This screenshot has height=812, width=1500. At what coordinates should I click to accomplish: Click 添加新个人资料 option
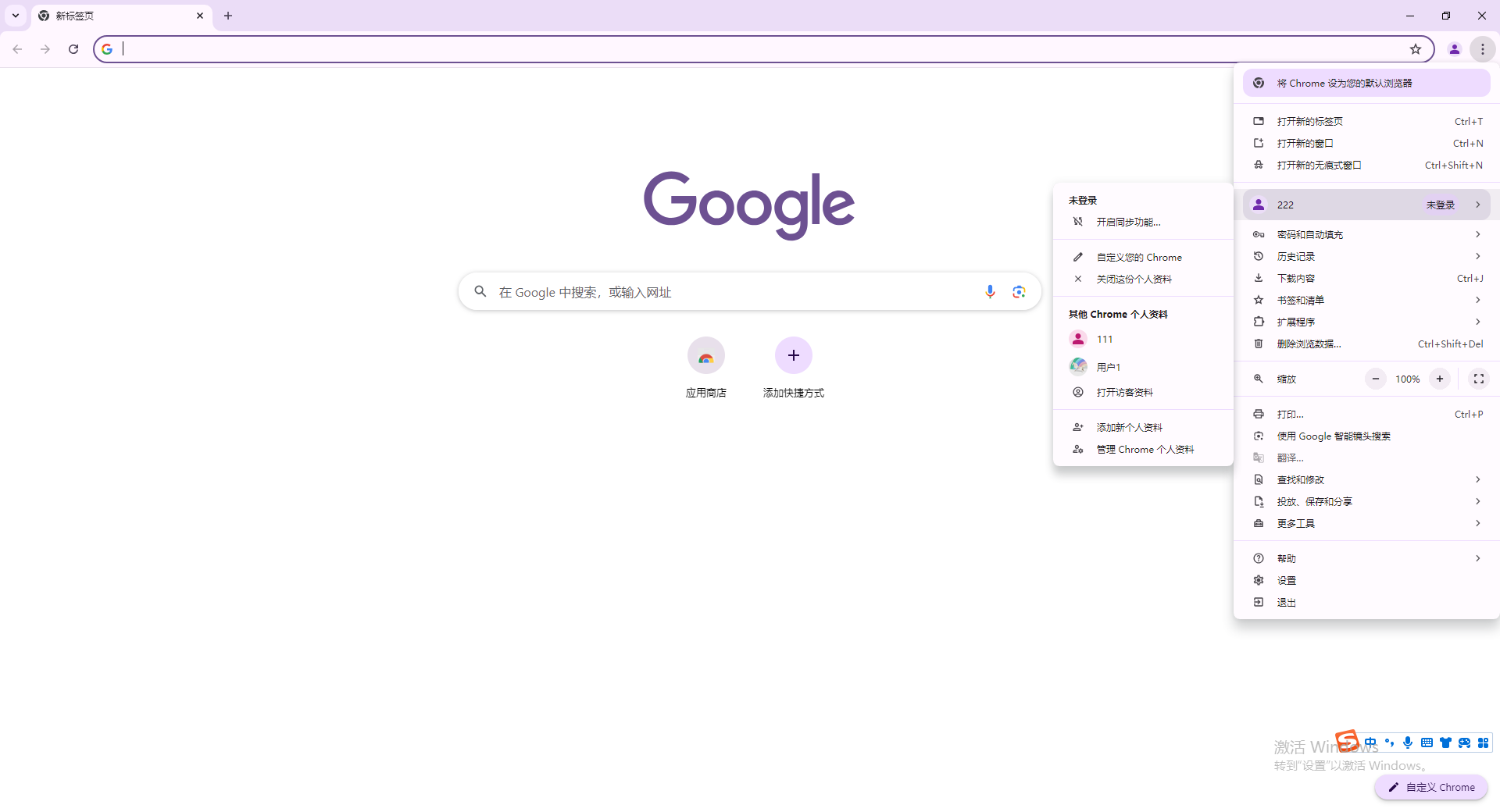coord(1143,427)
